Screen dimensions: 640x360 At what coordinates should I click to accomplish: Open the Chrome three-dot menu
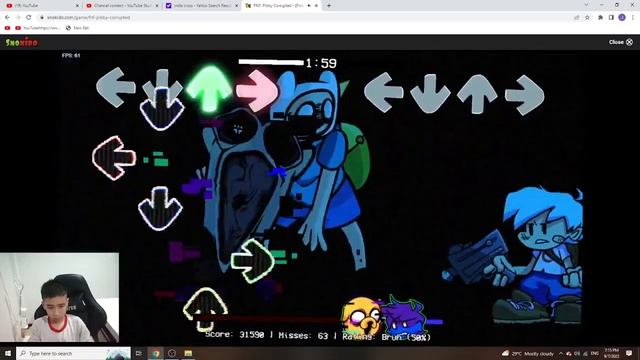pyautogui.click(x=633, y=18)
